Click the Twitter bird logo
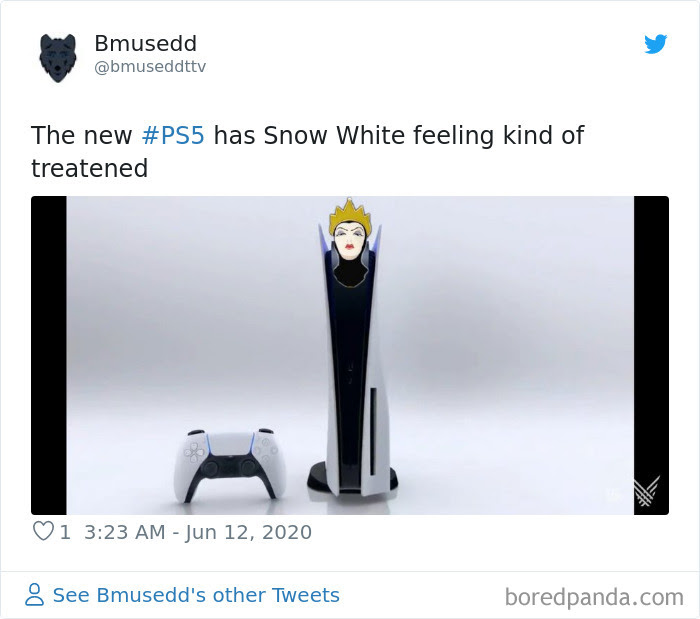This screenshot has height=619, width=700. pyautogui.click(x=655, y=44)
